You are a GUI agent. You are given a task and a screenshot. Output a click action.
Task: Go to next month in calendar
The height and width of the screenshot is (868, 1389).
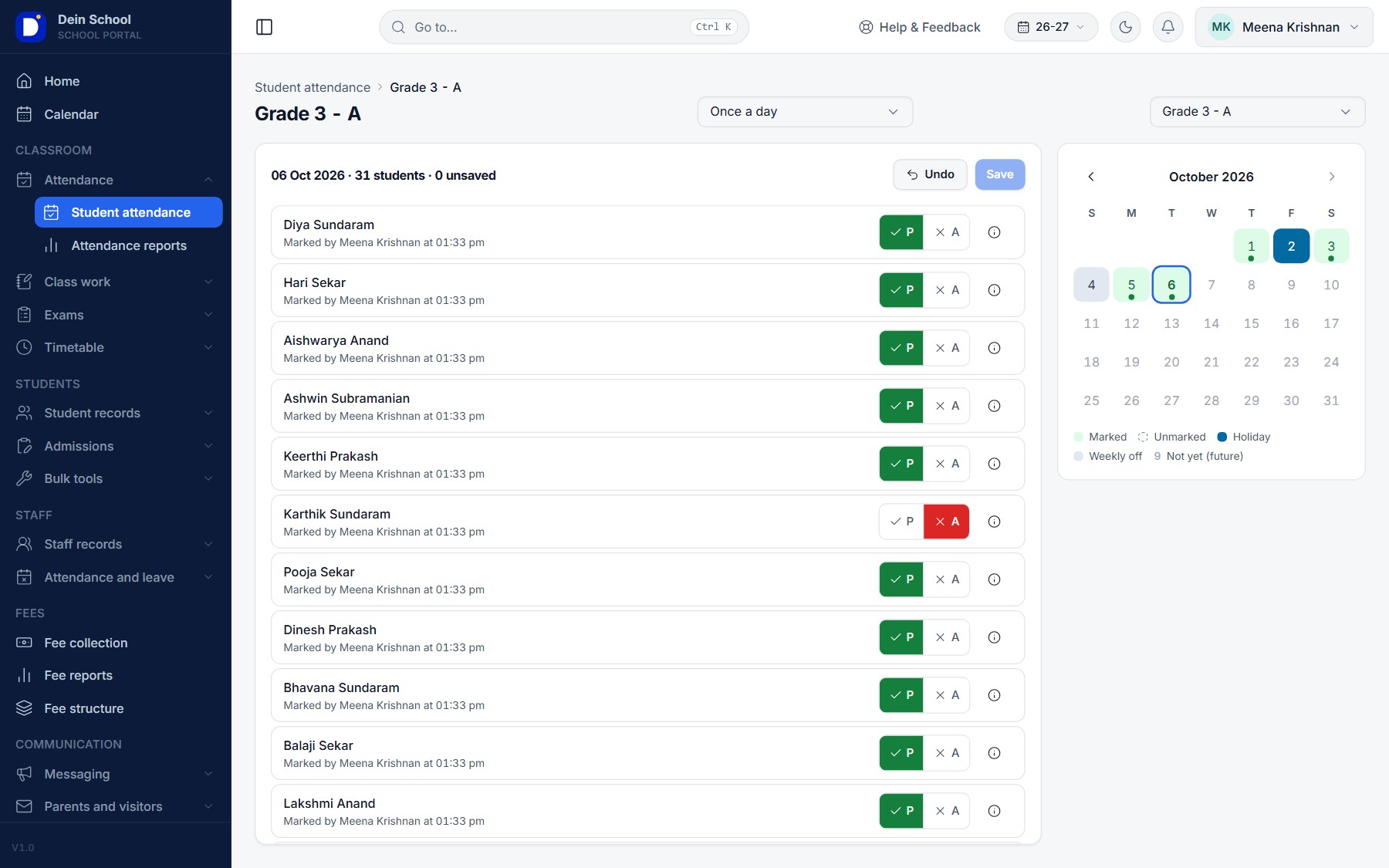1331,177
